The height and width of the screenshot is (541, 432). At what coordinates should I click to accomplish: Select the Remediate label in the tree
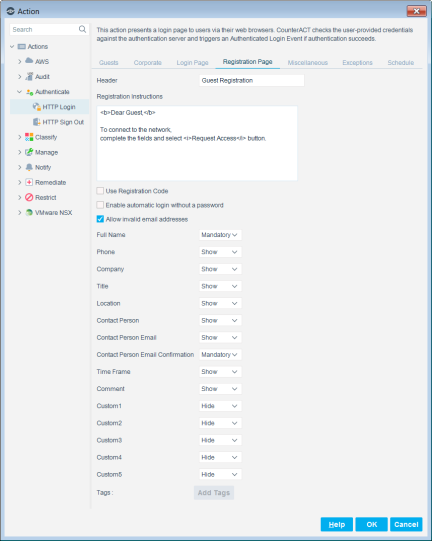click(50, 182)
